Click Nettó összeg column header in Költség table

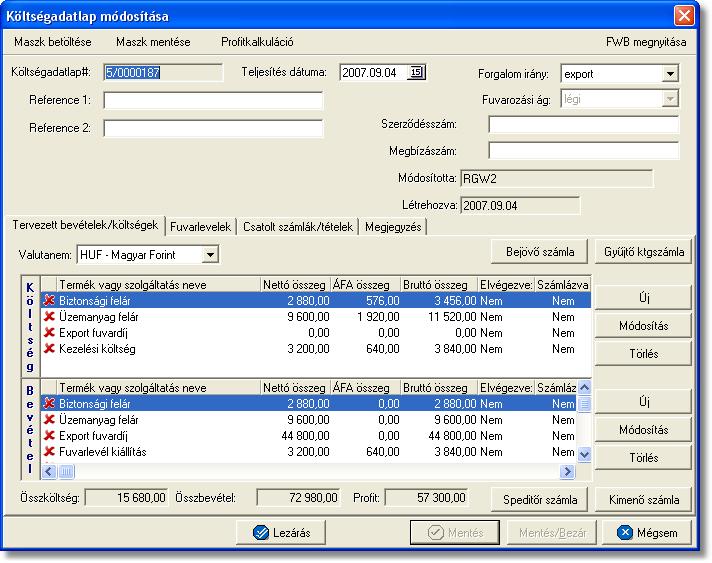click(x=295, y=285)
